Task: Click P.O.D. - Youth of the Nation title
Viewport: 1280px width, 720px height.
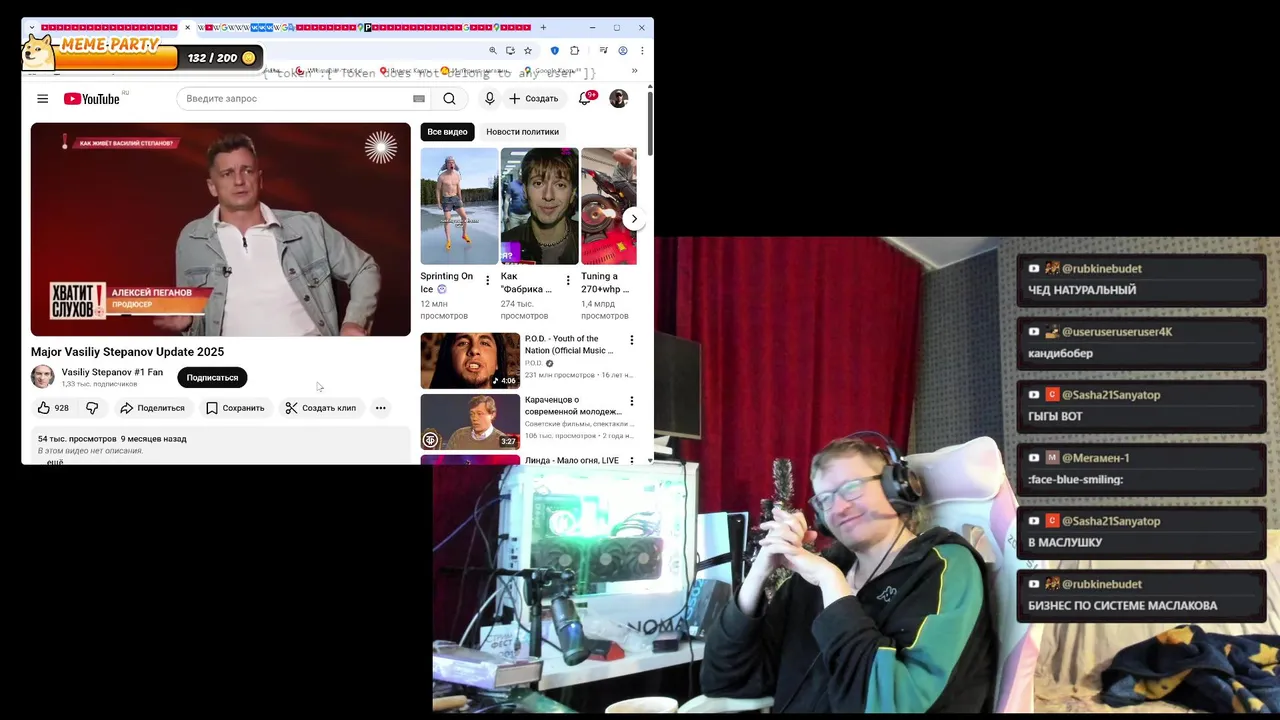Action: (x=569, y=344)
